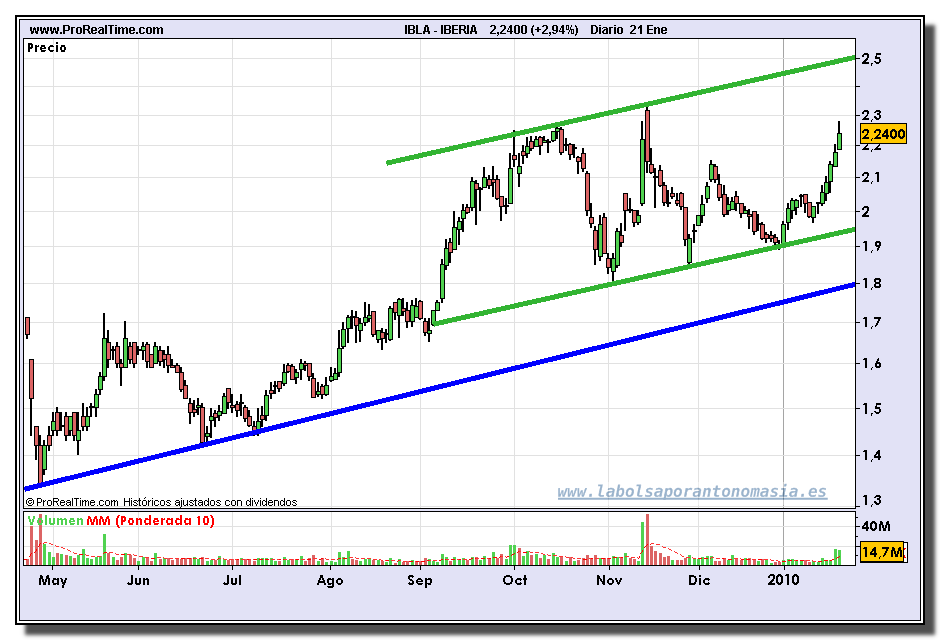Viewport: 940px width, 640px height.
Task: Click the Oct month label
Action: pyautogui.click(x=515, y=580)
